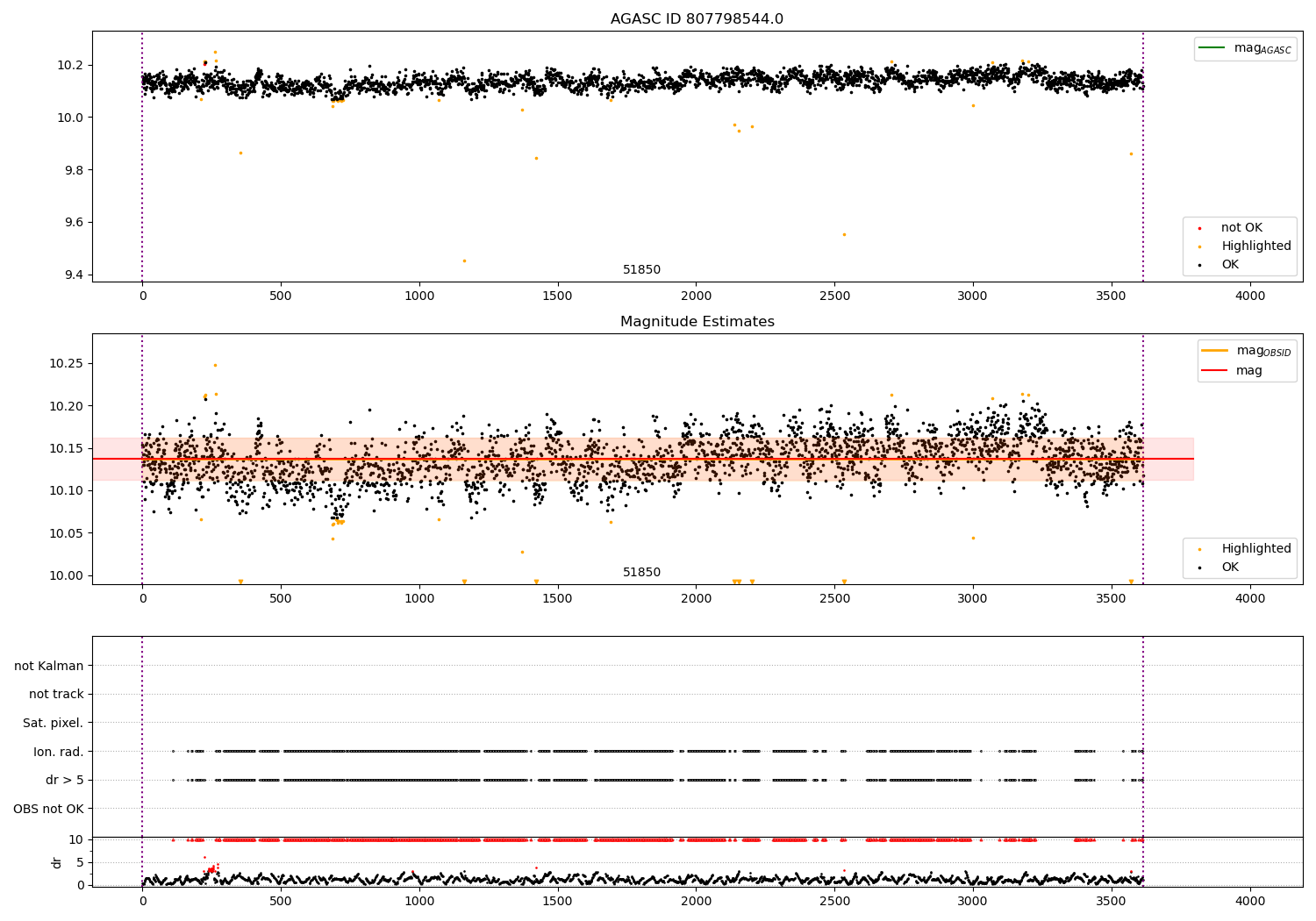Click y-axis tick '10.20' in middle plot
Image resolution: width=1316 pixels, height=921 pixels.
coord(67,406)
